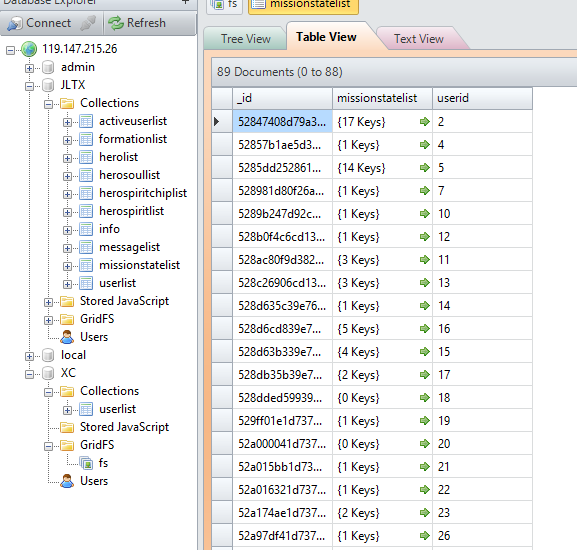Image resolution: width=577 pixels, height=550 pixels.
Task: Expand the Stored JavaScript folder under JLTX
Action: [x=48, y=302]
